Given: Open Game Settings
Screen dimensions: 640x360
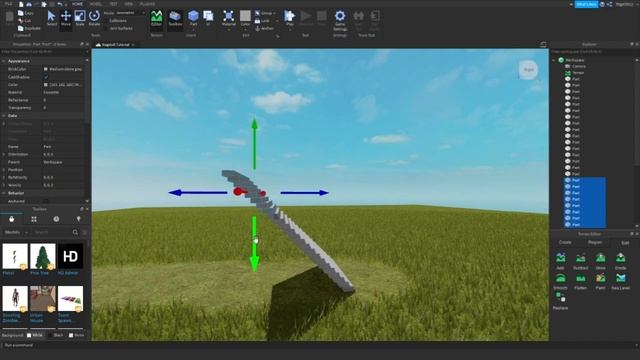Looking at the screenshot, I should (340, 20).
